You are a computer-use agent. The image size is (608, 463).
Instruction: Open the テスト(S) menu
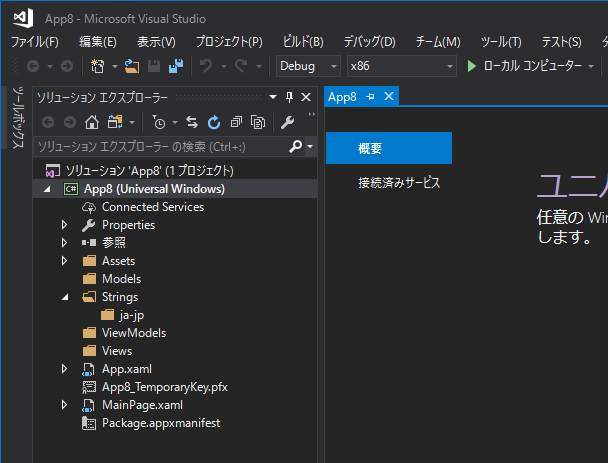tap(561, 41)
